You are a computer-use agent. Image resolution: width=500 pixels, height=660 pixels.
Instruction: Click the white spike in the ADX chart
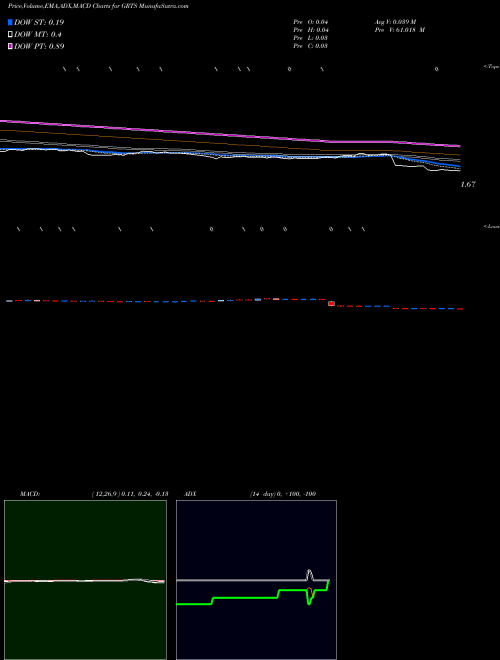coord(309,574)
